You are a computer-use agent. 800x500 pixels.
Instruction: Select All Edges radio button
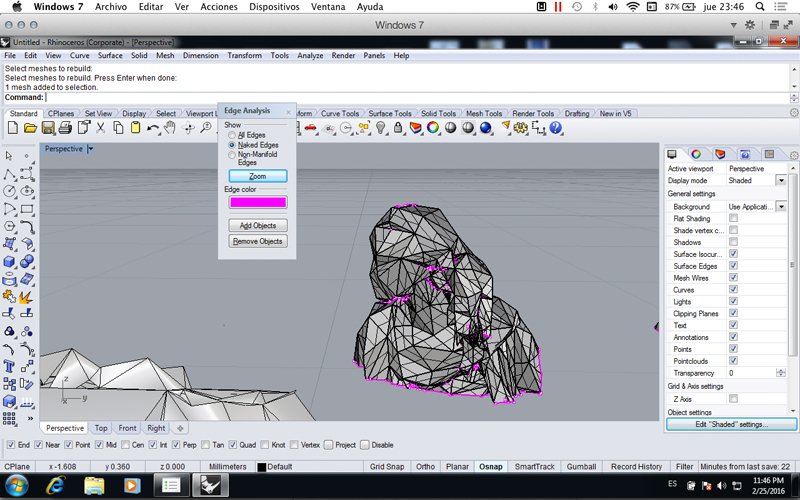pyautogui.click(x=232, y=135)
